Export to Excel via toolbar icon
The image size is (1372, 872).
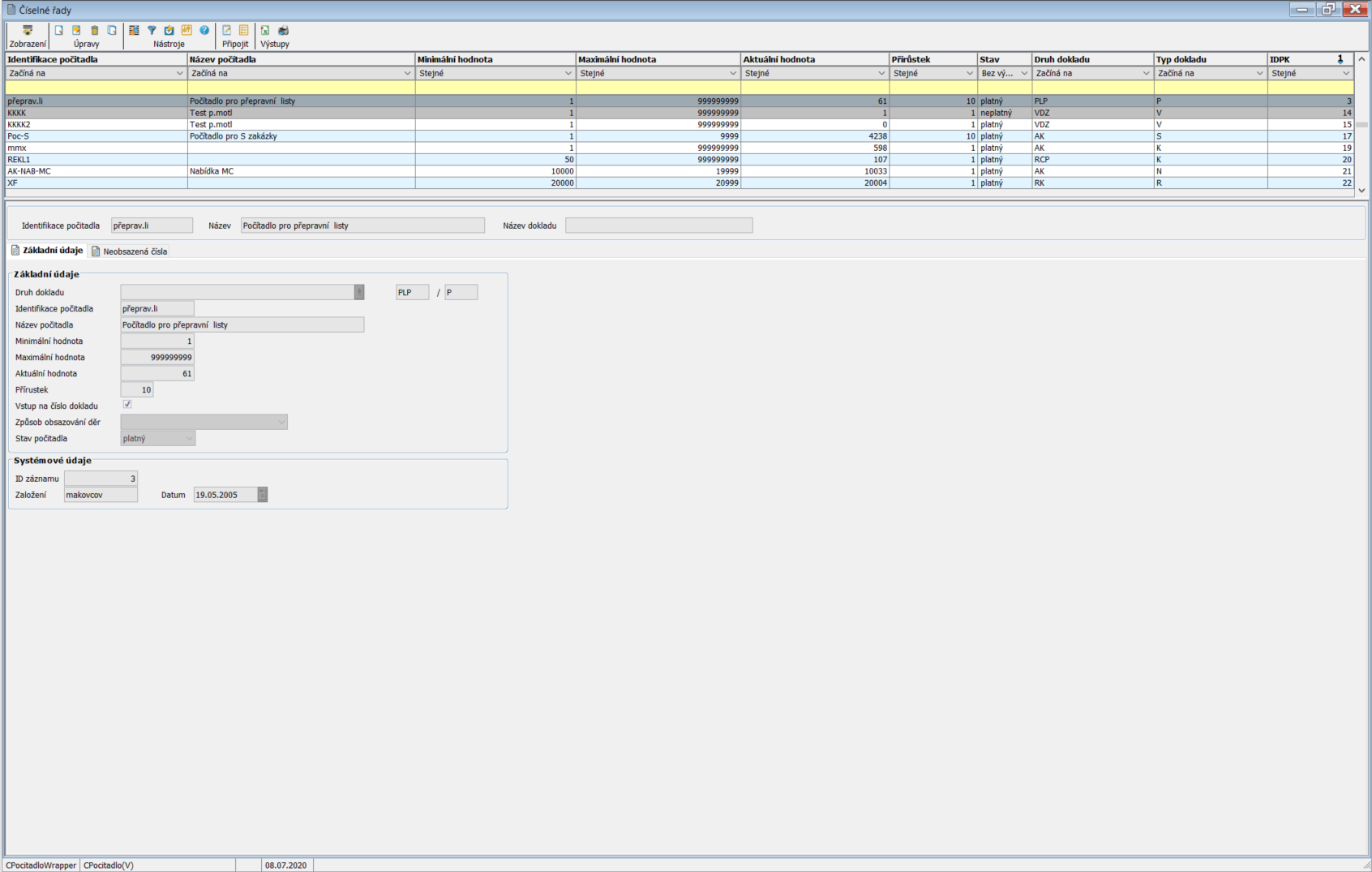[x=265, y=31]
